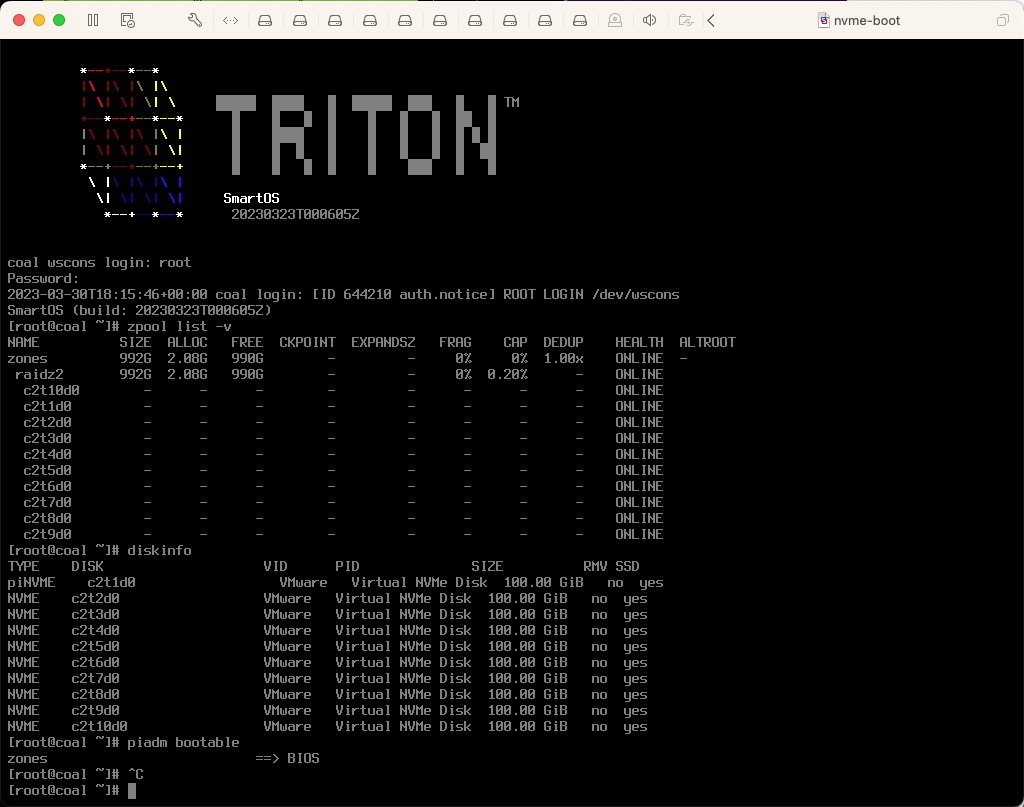Minimize the window with the yellow button
Viewport: 1024px width, 807px height.
tap(38, 20)
